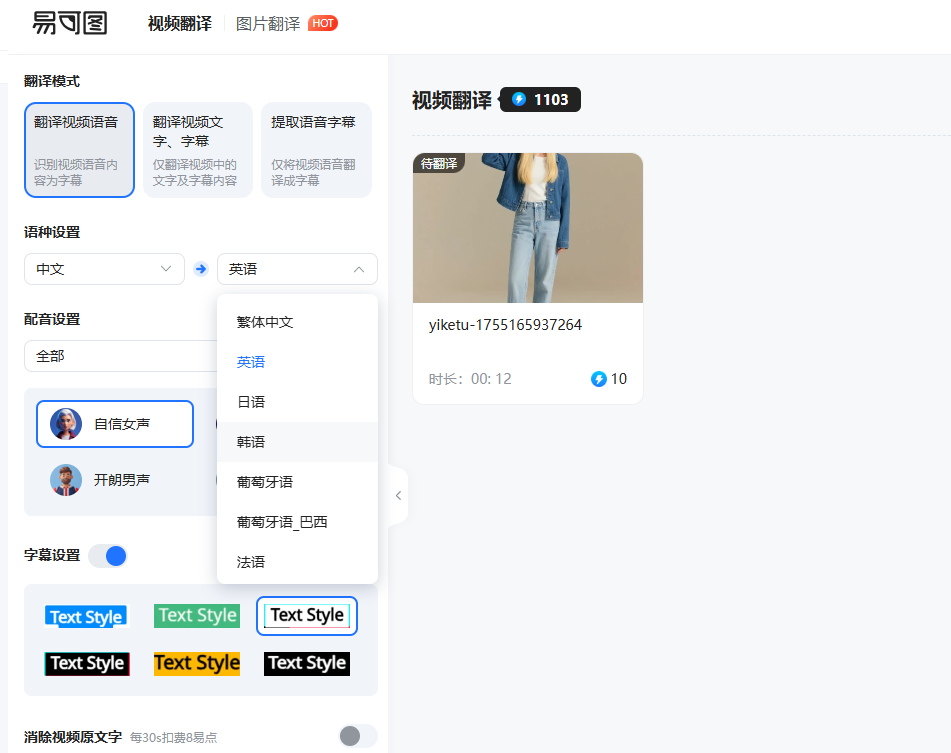Click the yiketu-1755165937264 video thumbnail
951x753 pixels.
coord(528,228)
